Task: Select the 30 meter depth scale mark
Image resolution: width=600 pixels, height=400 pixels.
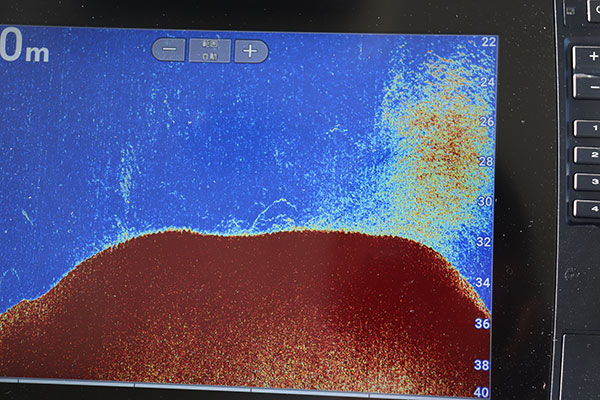Action: pos(485,201)
